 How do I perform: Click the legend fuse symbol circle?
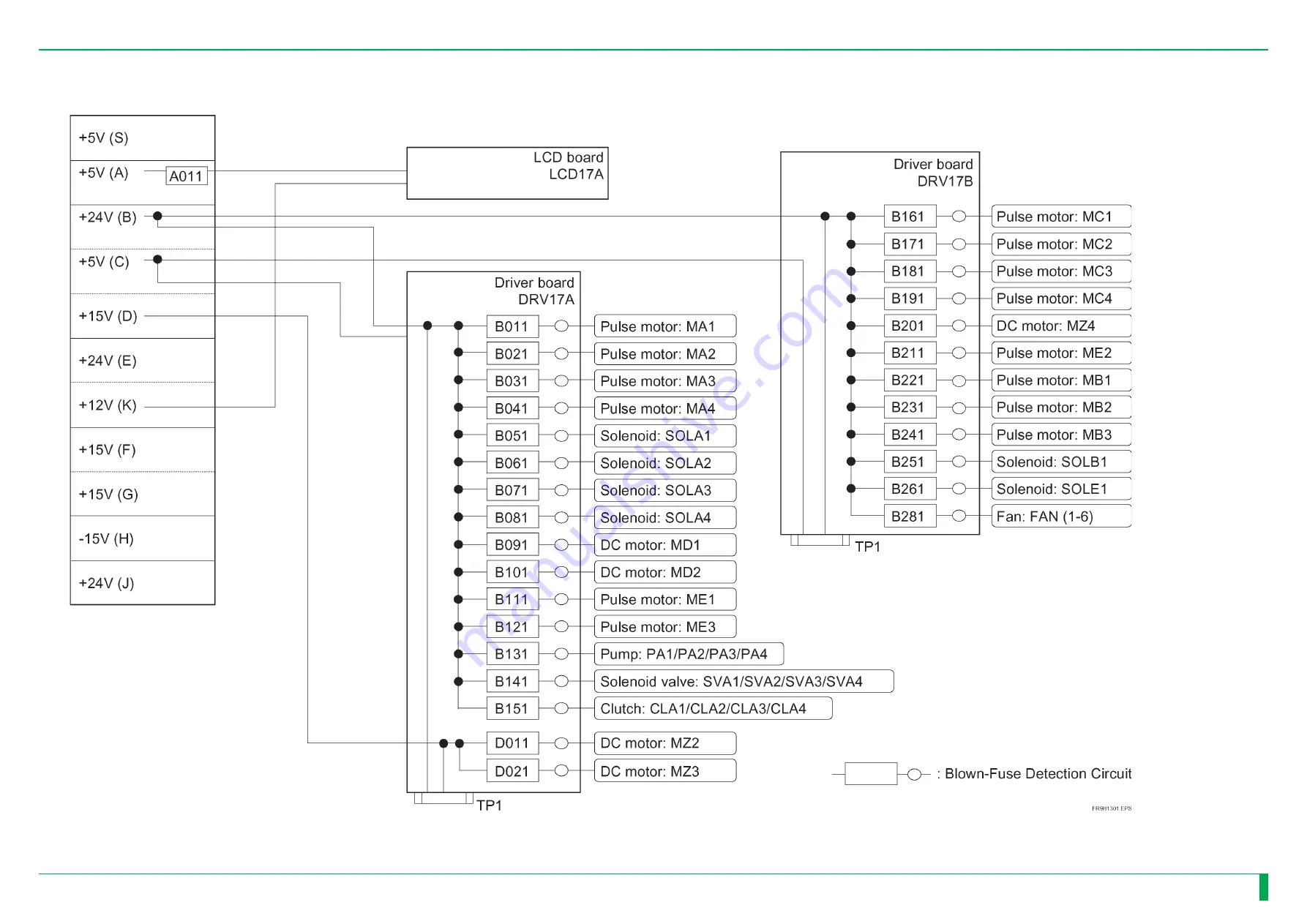tap(914, 774)
